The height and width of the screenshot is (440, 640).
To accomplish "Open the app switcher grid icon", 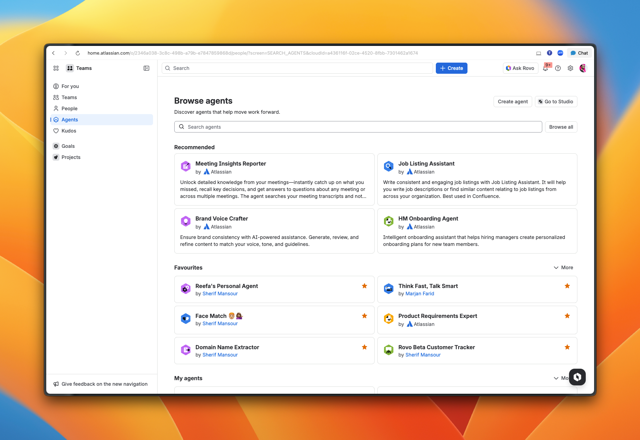I will pyautogui.click(x=56, y=68).
